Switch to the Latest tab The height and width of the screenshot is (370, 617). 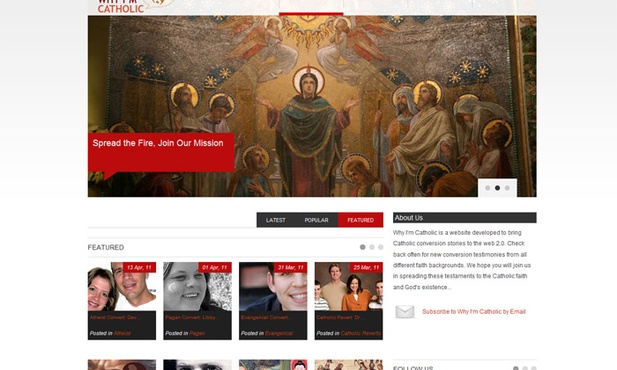[275, 220]
